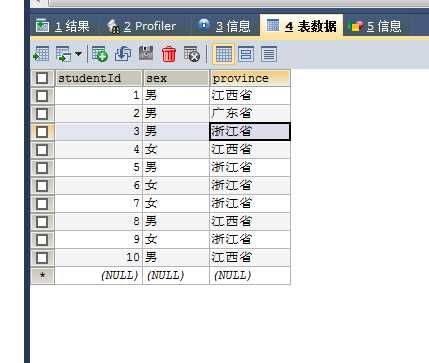Select the highlighted 浙江省 cell in row 3
The width and height of the screenshot is (429, 363).
click(250, 132)
